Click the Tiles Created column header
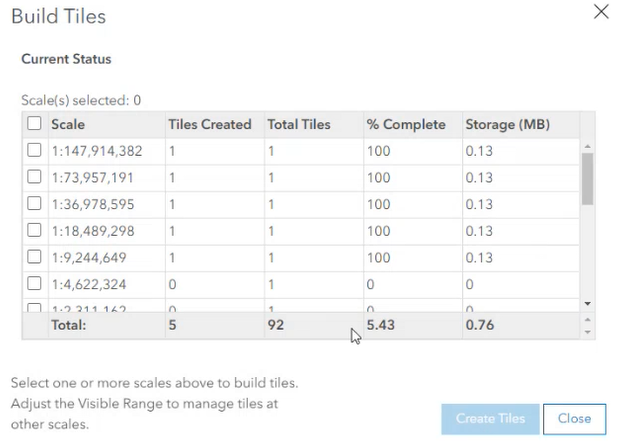 209,125
